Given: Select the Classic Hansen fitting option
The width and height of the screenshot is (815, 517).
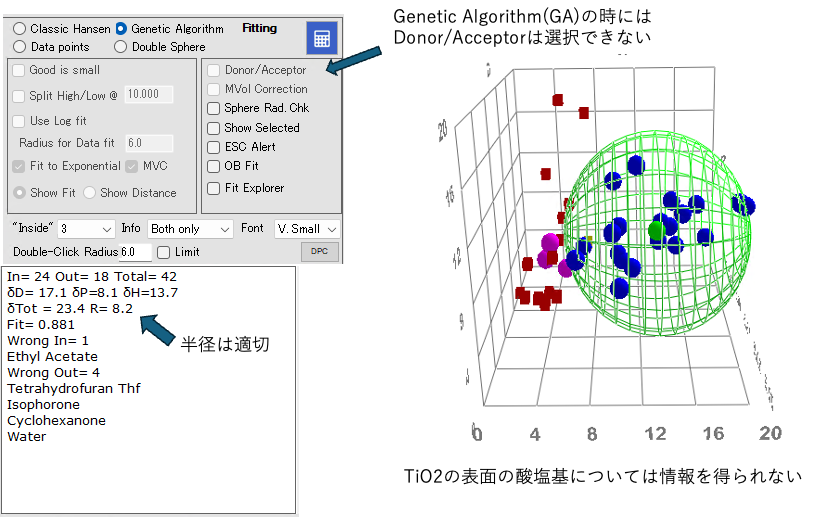Looking at the screenshot, I should point(20,29).
